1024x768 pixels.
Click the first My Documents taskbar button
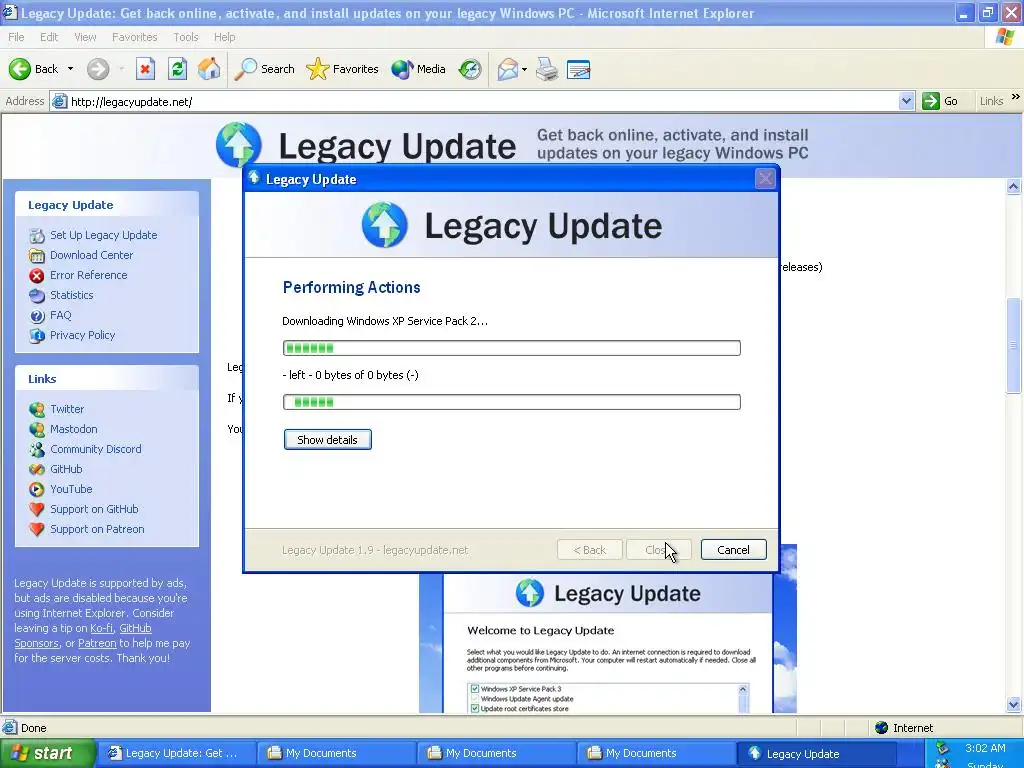[x=335, y=754]
